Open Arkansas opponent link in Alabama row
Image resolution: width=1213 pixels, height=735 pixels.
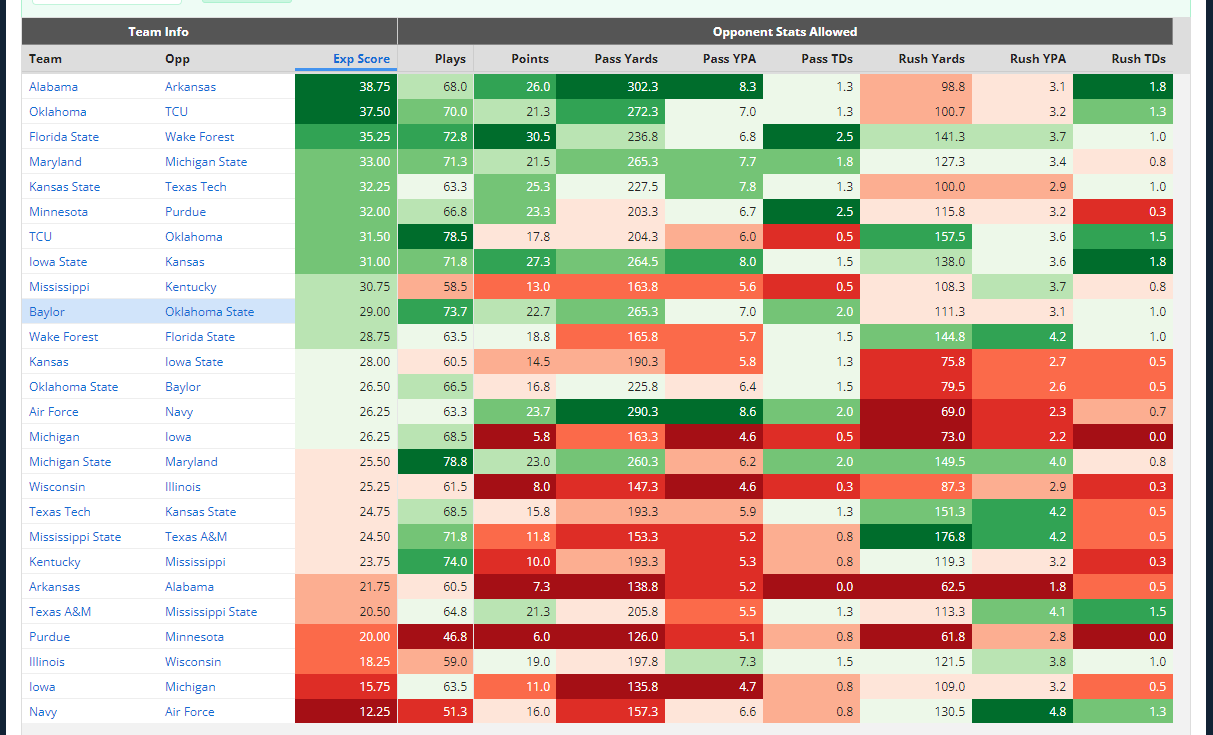point(190,87)
